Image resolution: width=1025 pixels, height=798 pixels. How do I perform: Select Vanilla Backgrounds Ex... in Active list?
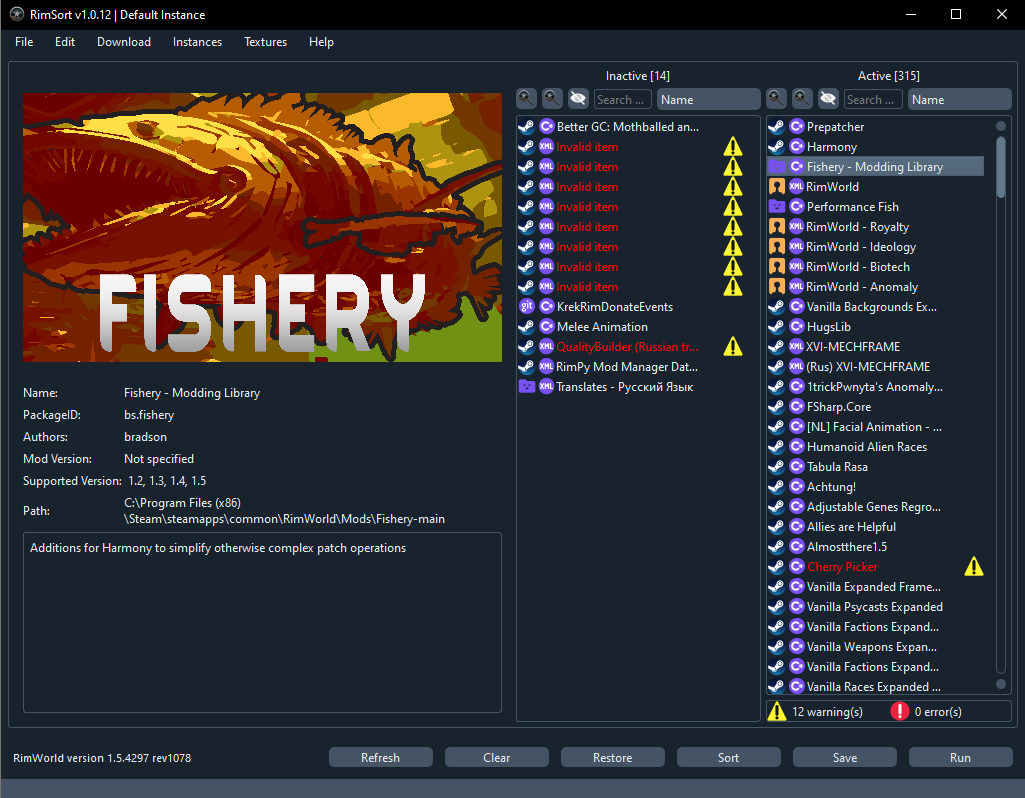tap(875, 307)
